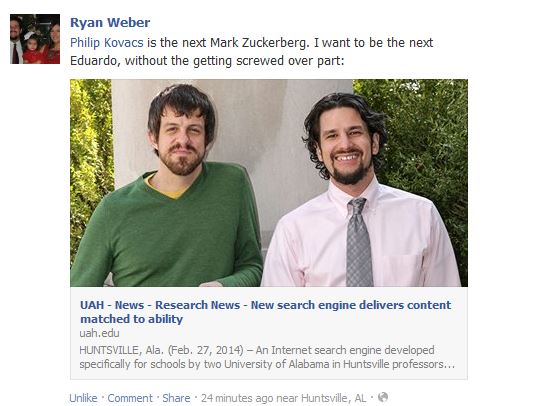
Task: Click the 'matched to ability' title line
Action: point(131,319)
